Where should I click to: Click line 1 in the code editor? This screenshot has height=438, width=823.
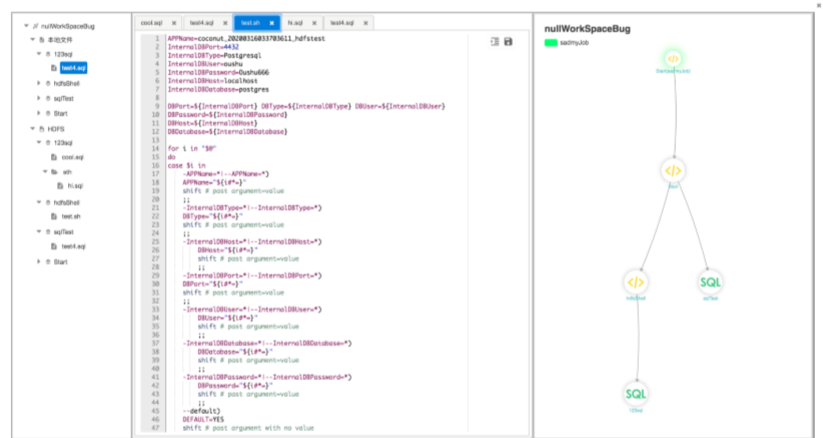click(x=250, y=35)
